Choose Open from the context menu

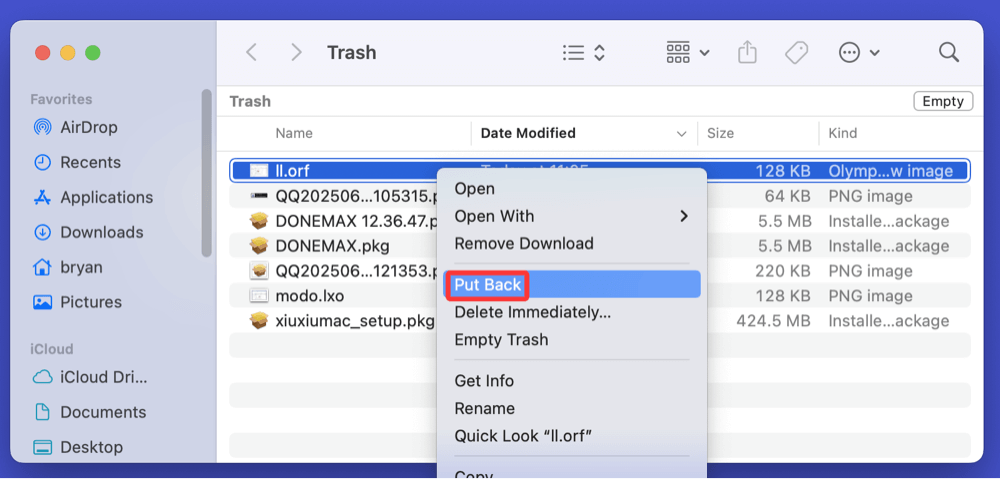(x=571, y=189)
